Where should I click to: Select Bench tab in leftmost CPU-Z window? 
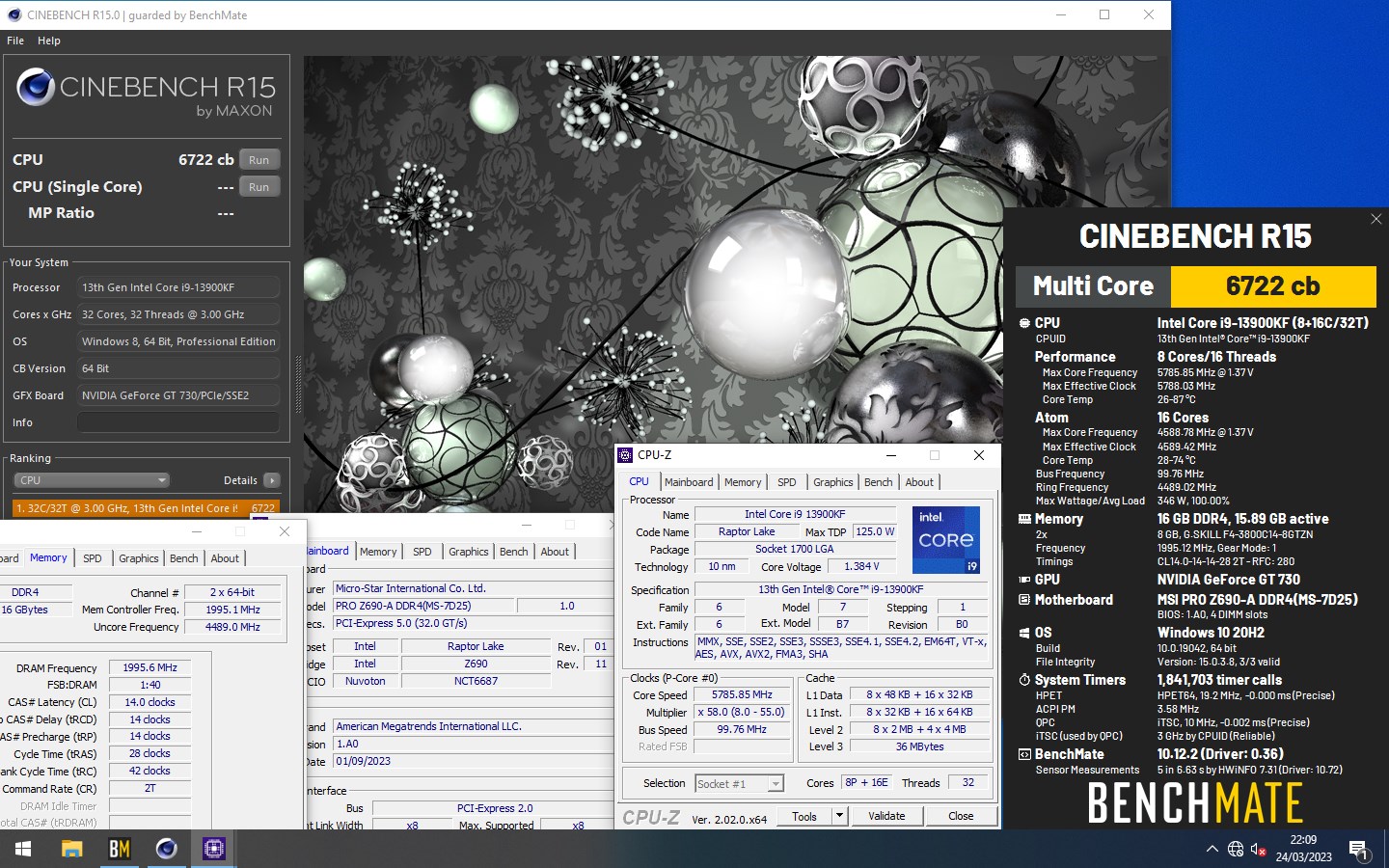(183, 558)
